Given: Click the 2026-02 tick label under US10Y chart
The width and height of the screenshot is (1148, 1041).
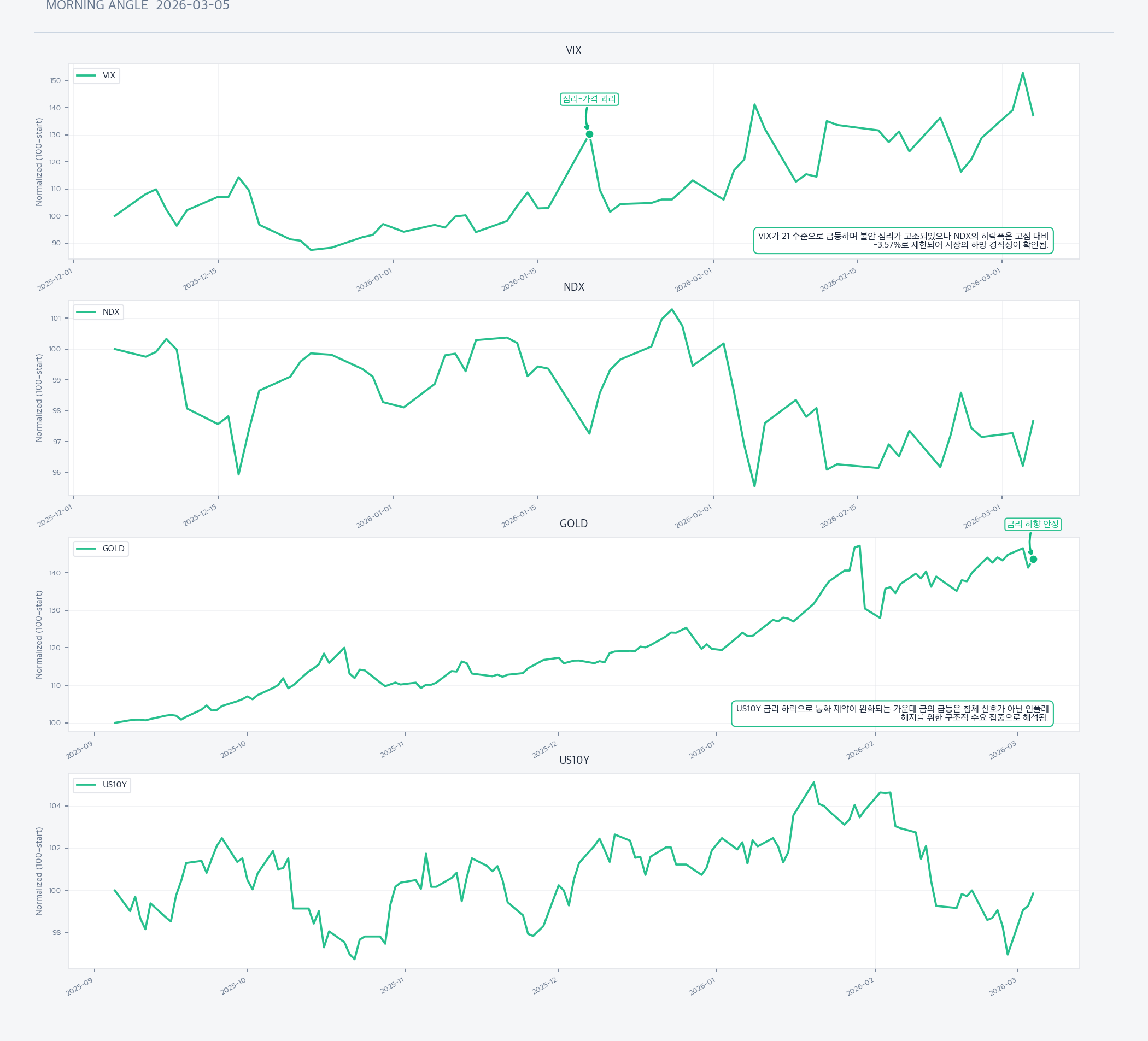Looking at the screenshot, I should pos(860,987).
